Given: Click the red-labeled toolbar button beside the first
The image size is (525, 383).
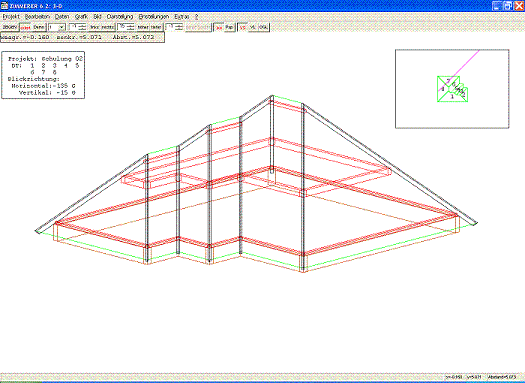Looking at the screenshot, I should point(26,27).
